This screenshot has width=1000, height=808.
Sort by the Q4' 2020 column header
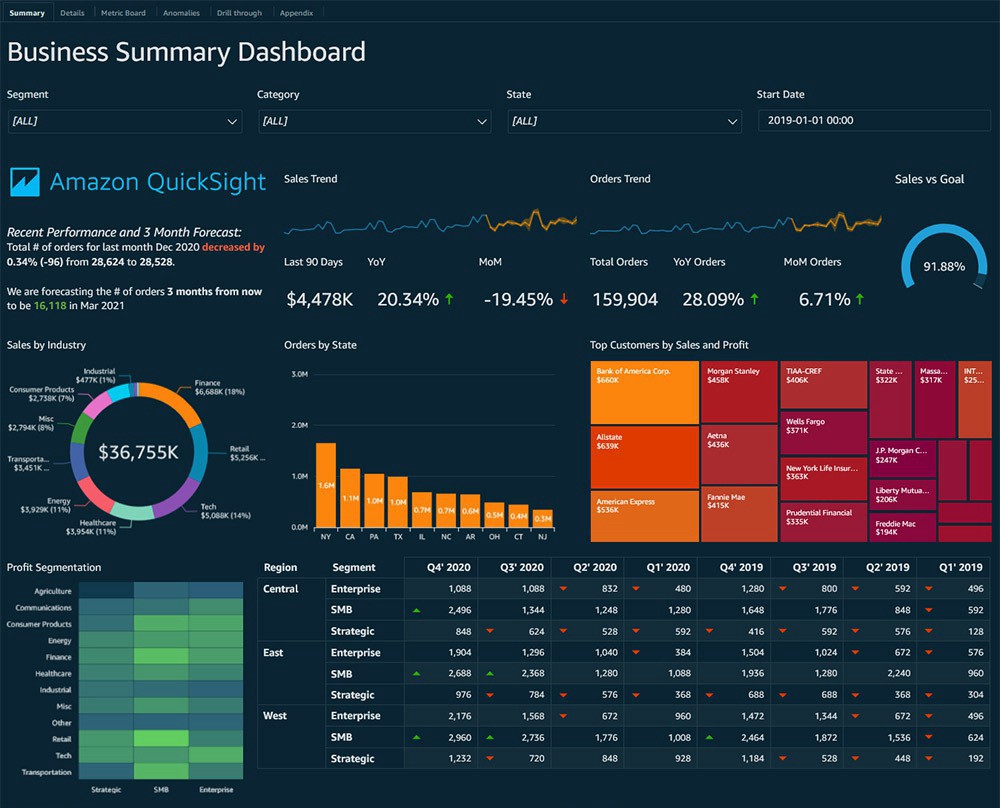[x=448, y=568]
